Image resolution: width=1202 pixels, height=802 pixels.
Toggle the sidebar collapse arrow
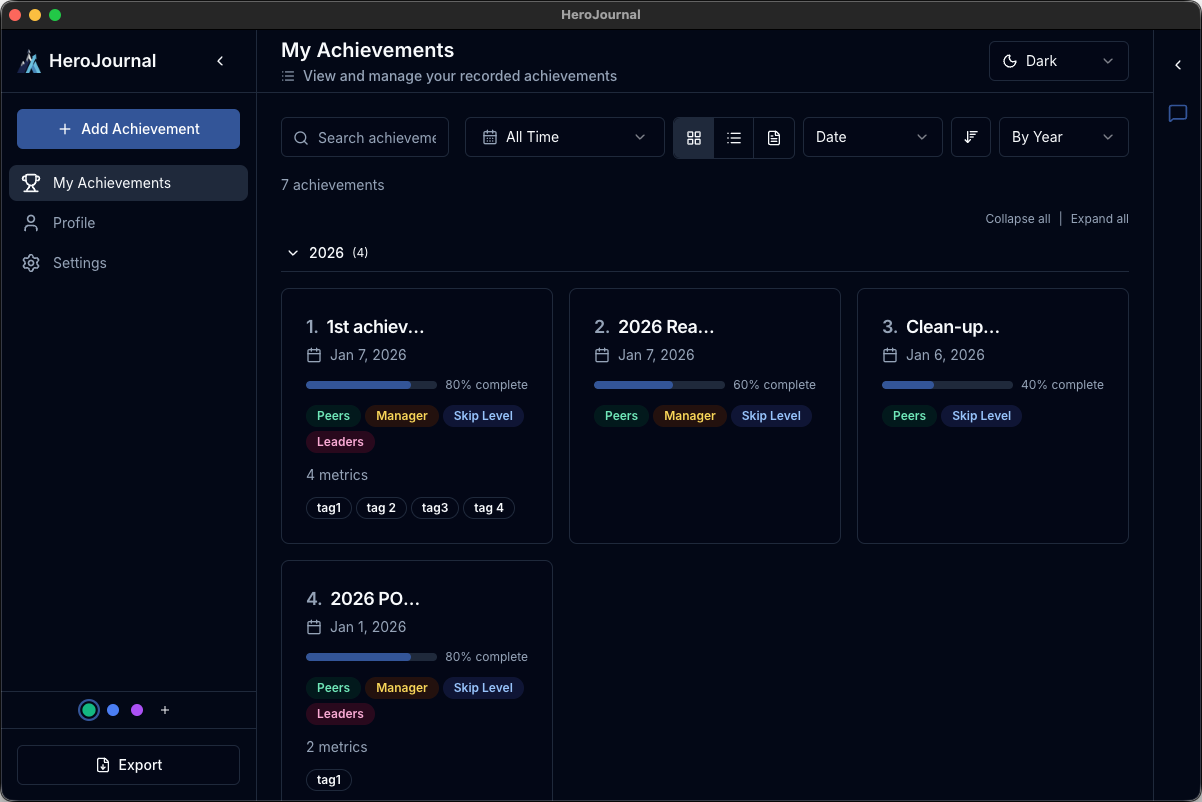[x=220, y=60]
